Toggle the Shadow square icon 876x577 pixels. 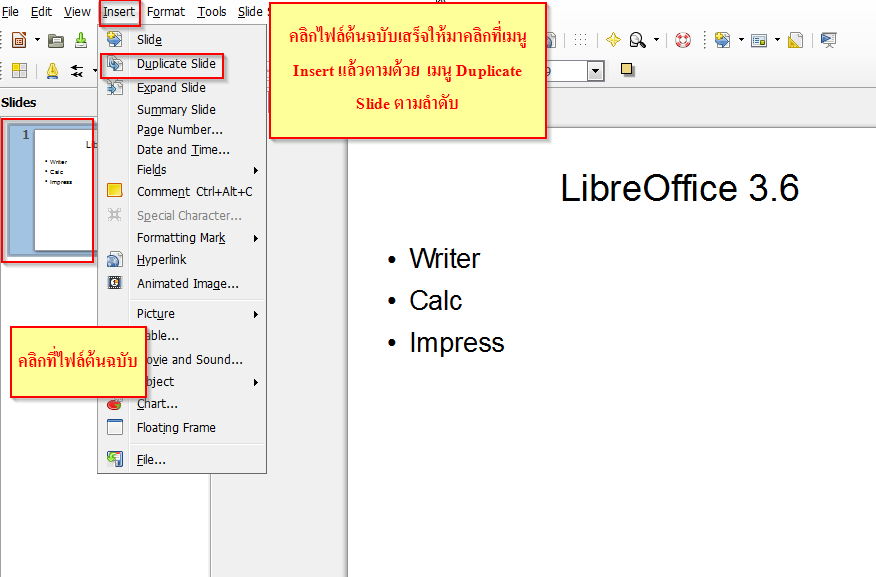pos(627,69)
